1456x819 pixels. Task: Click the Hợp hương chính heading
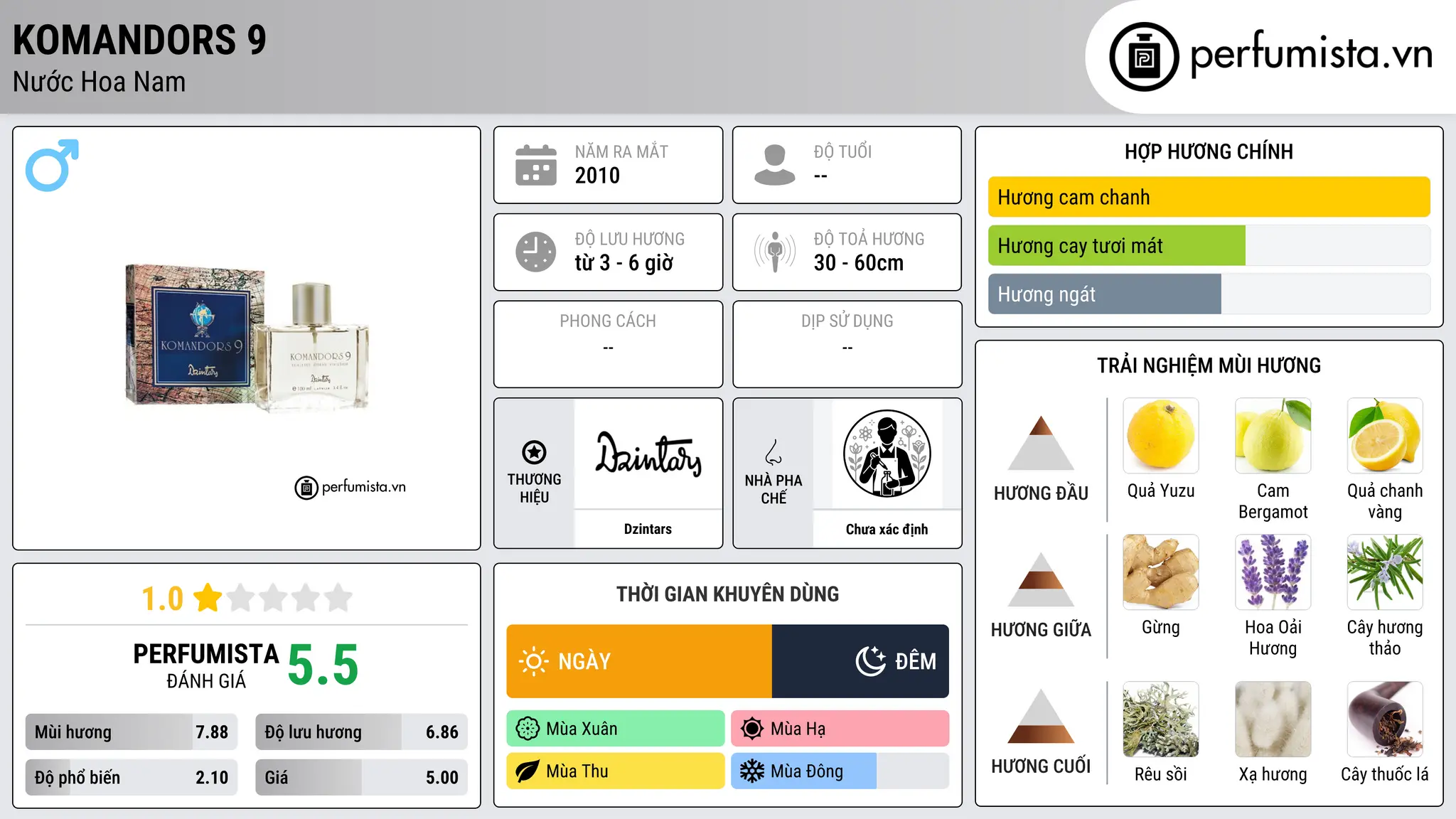[x=1209, y=151]
